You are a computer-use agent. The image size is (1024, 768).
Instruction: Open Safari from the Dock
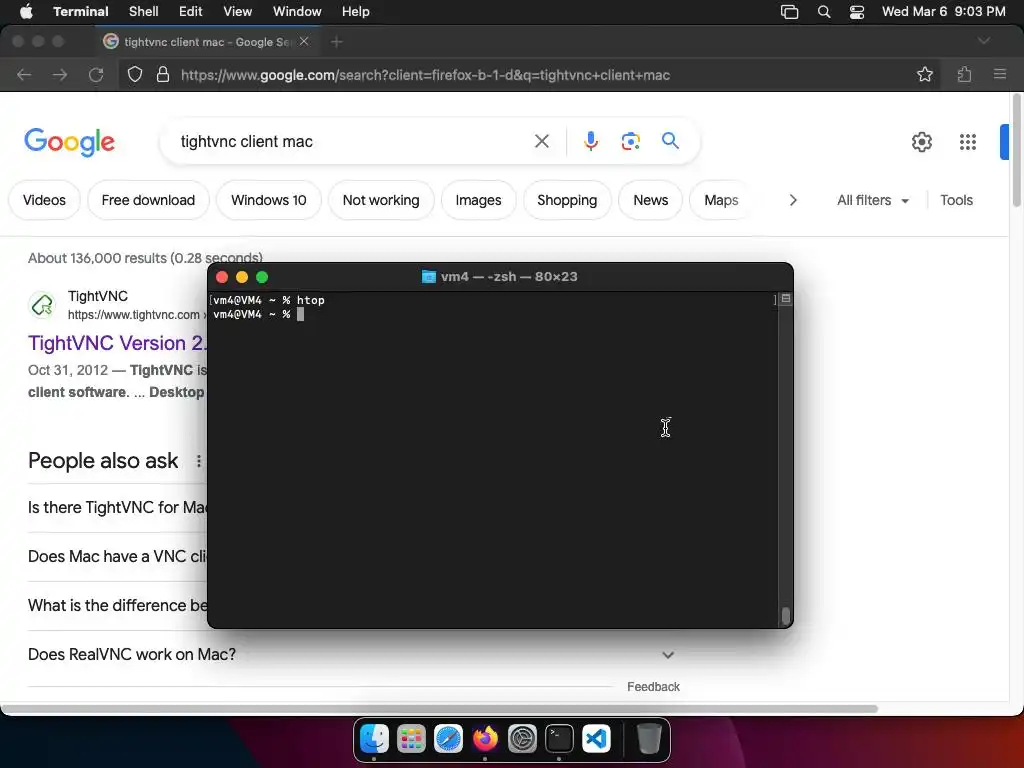(449, 739)
